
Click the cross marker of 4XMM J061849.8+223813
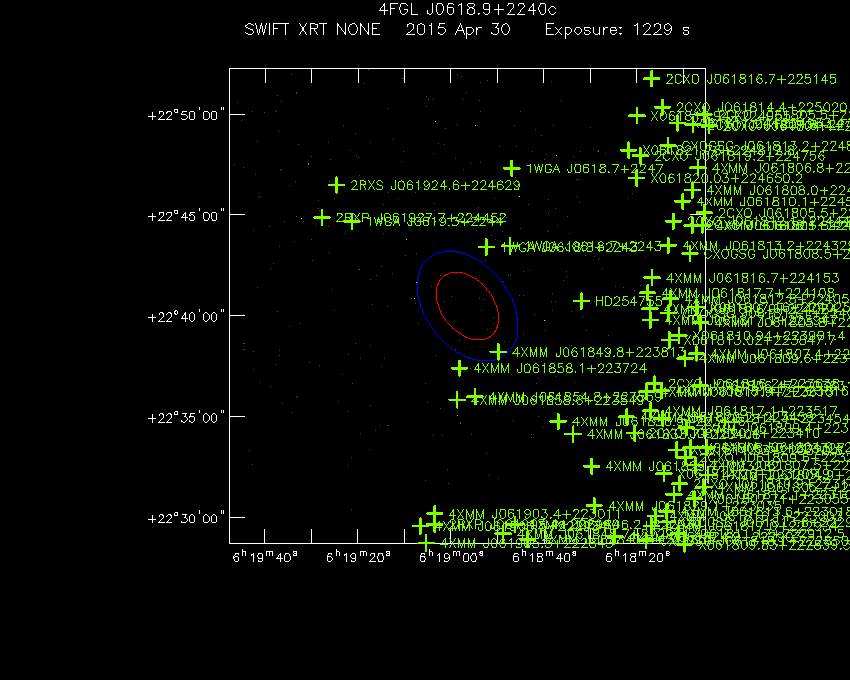point(498,352)
